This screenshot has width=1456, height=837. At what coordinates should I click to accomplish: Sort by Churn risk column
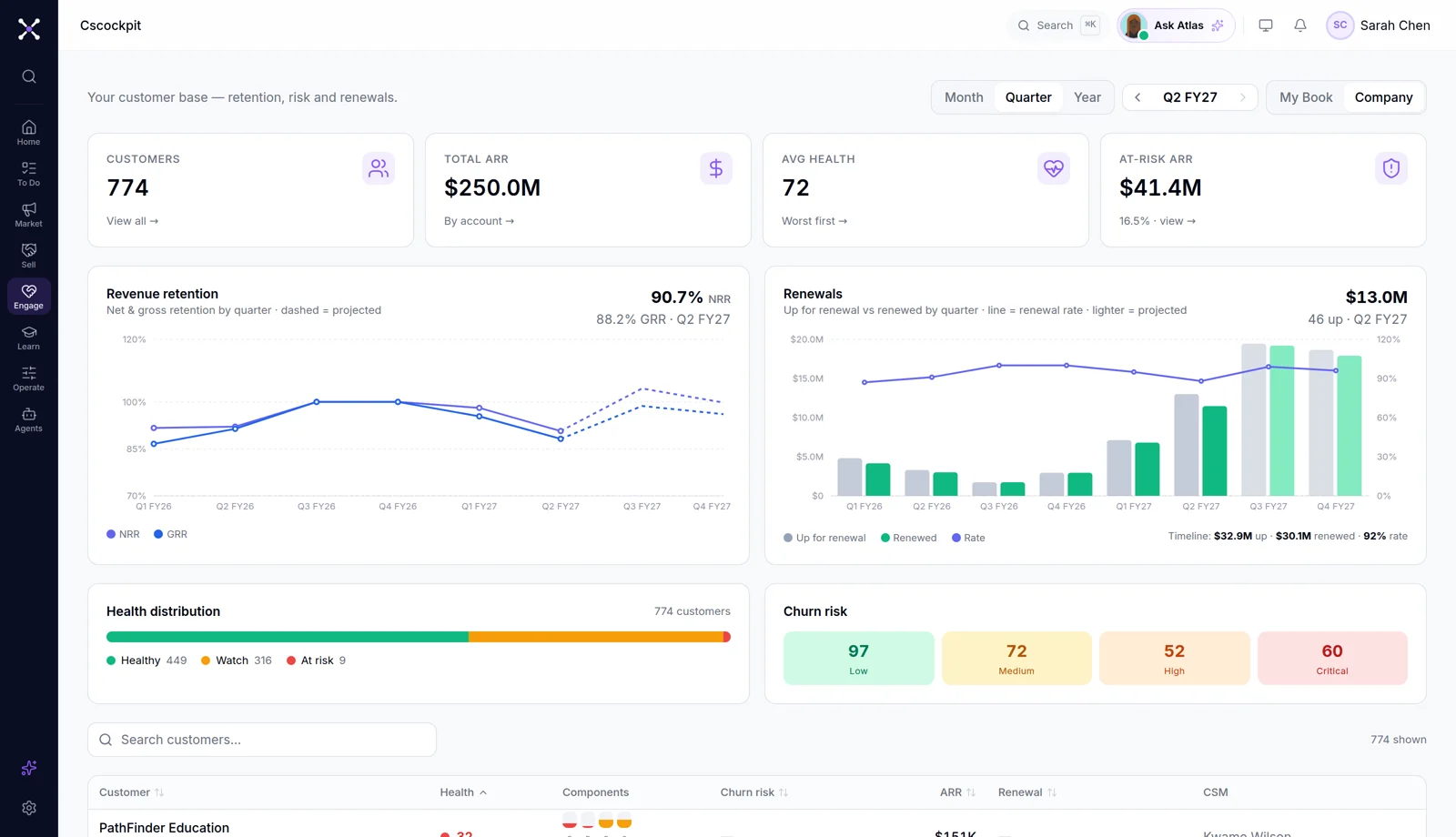tap(753, 792)
